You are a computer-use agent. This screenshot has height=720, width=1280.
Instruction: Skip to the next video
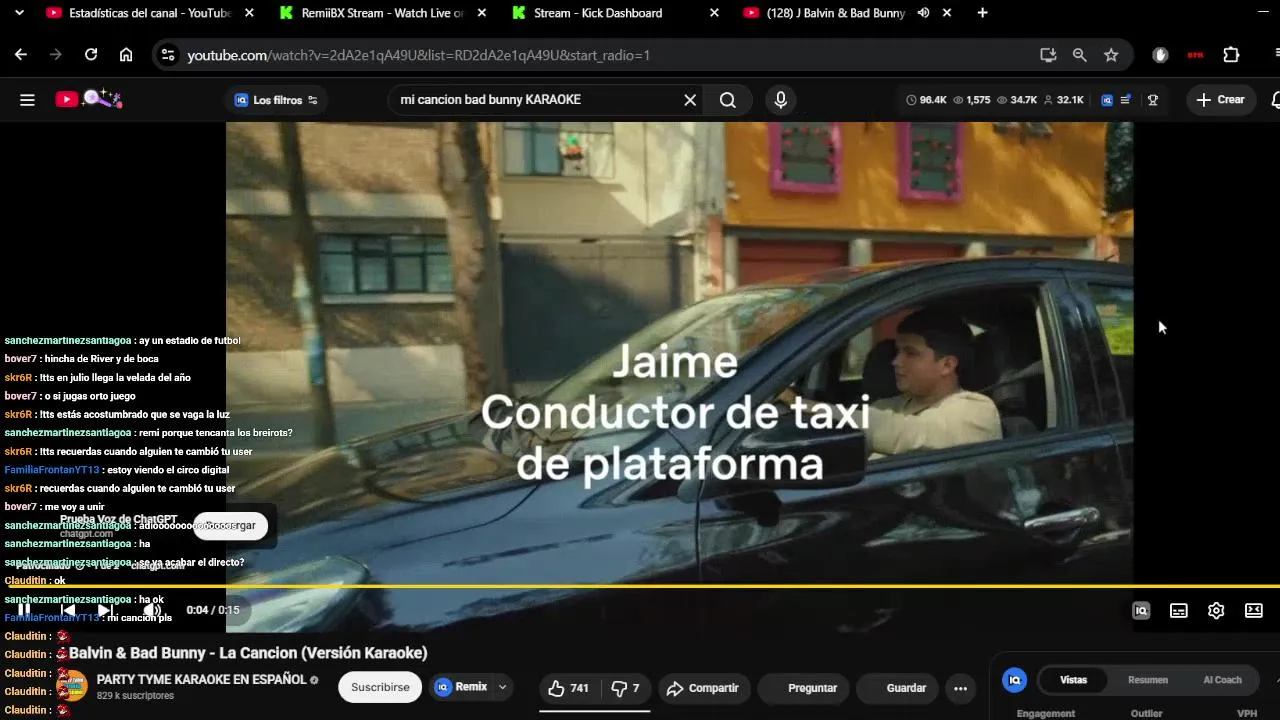tap(104, 610)
